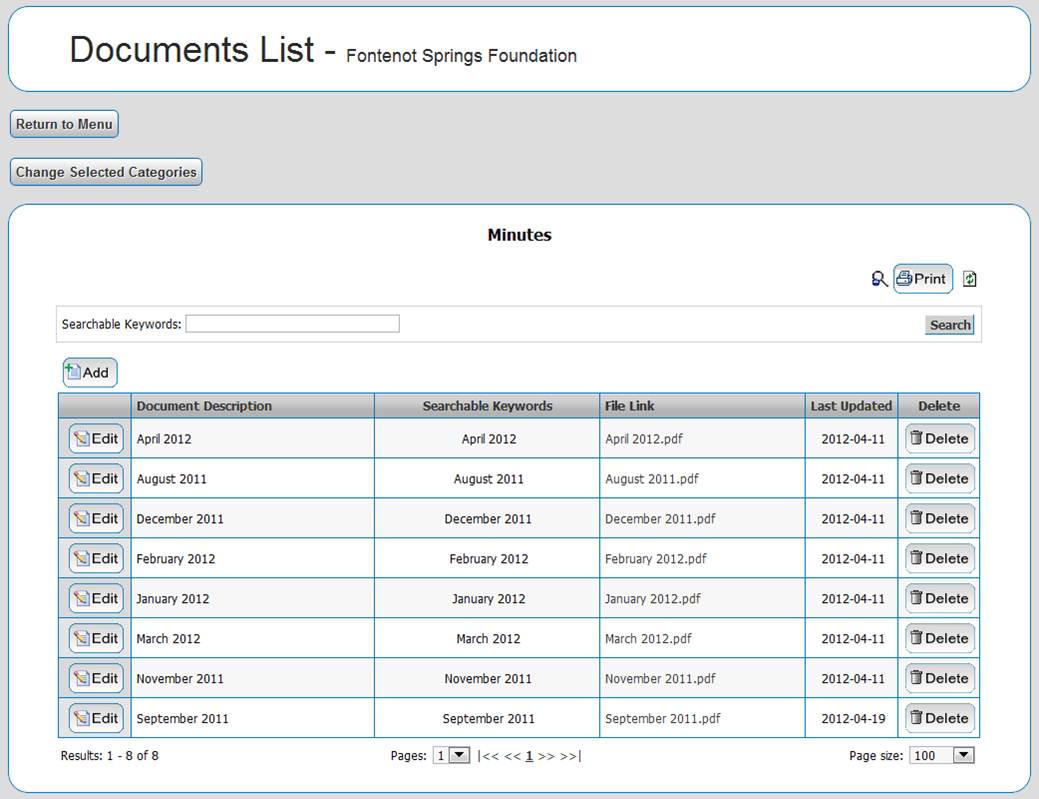Edit the January 2012 document row

point(96,599)
